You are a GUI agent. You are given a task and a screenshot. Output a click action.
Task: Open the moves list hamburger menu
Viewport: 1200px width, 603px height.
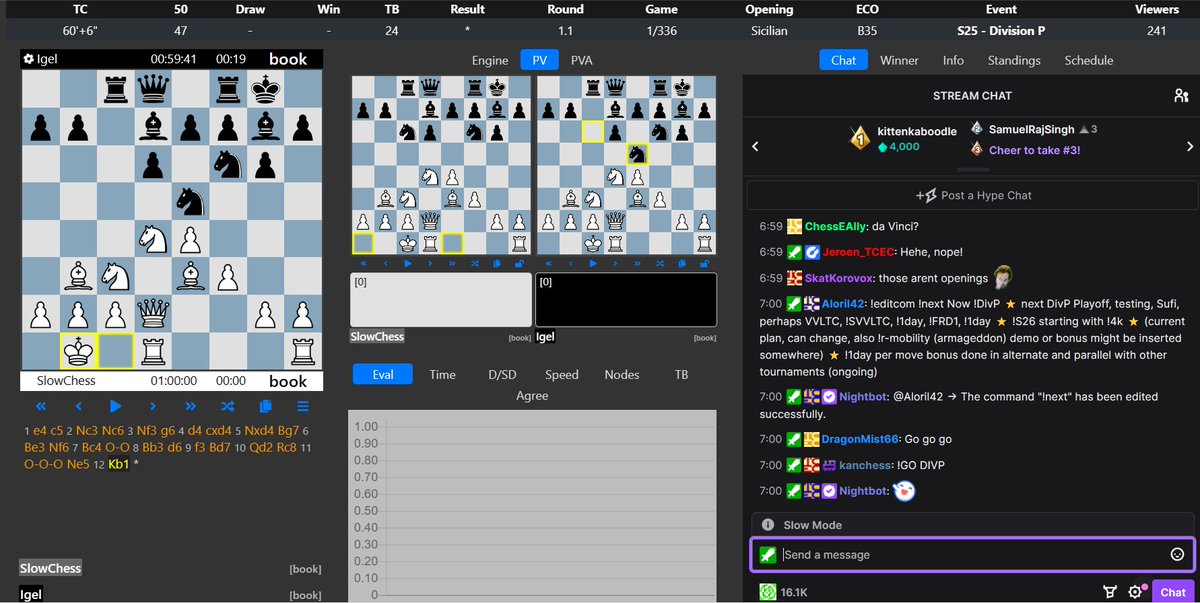tap(300, 406)
